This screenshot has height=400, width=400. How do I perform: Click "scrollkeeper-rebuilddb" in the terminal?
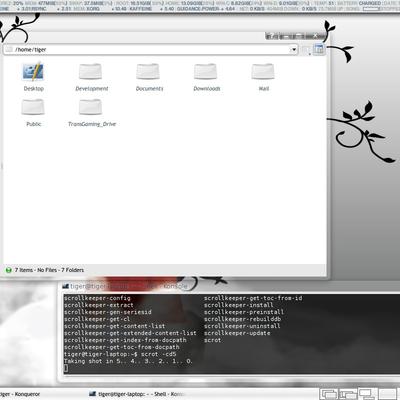click(242, 319)
